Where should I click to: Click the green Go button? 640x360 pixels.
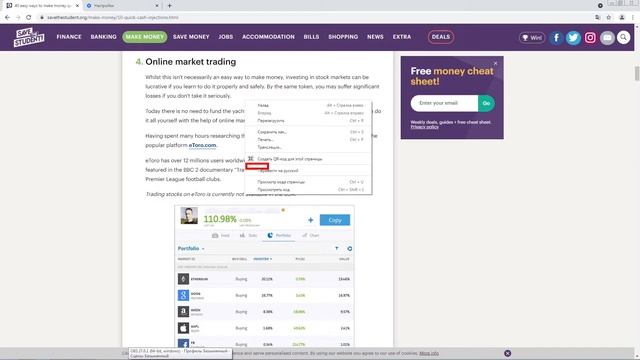pyautogui.click(x=486, y=103)
